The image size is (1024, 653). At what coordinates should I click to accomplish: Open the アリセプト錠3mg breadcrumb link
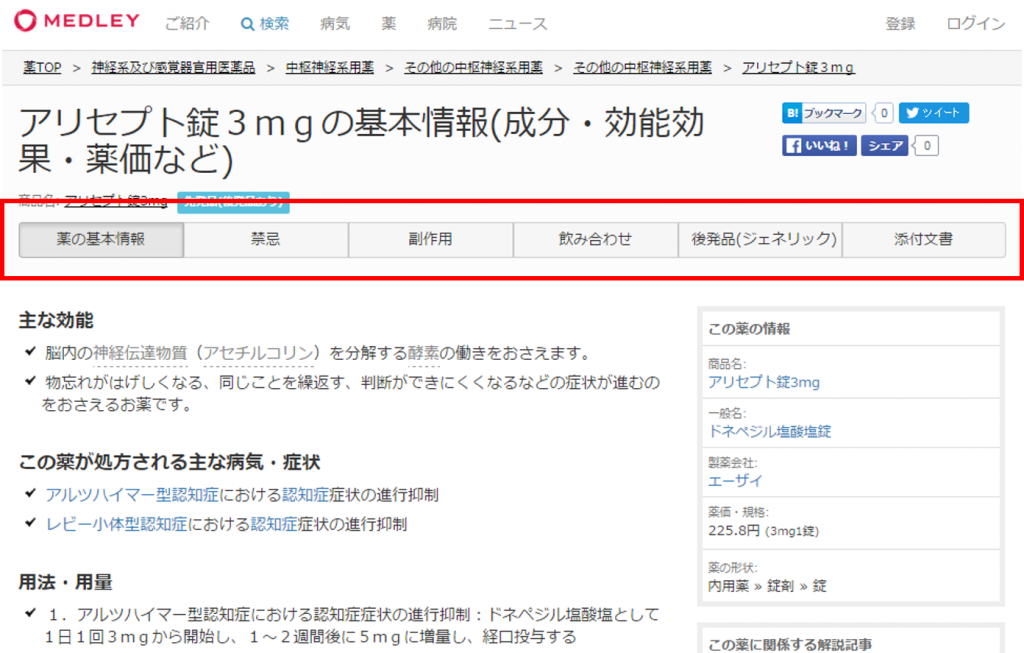[x=798, y=67]
